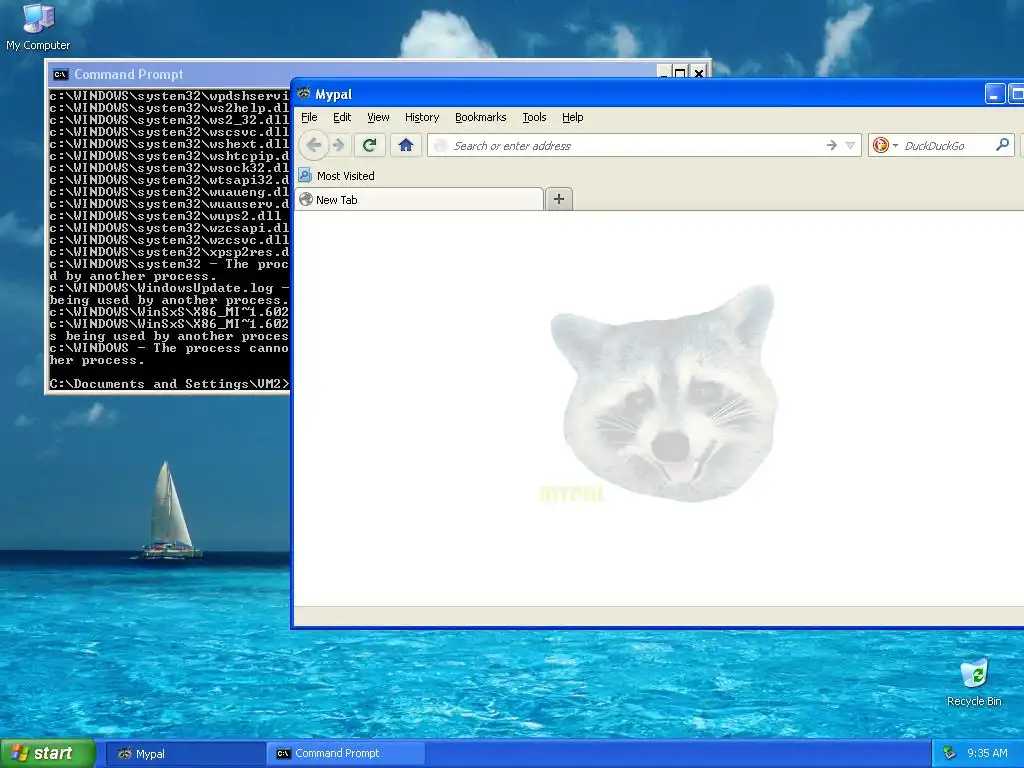Switch to Command Prompt taskbar button

pyautogui.click(x=346, y=754)
